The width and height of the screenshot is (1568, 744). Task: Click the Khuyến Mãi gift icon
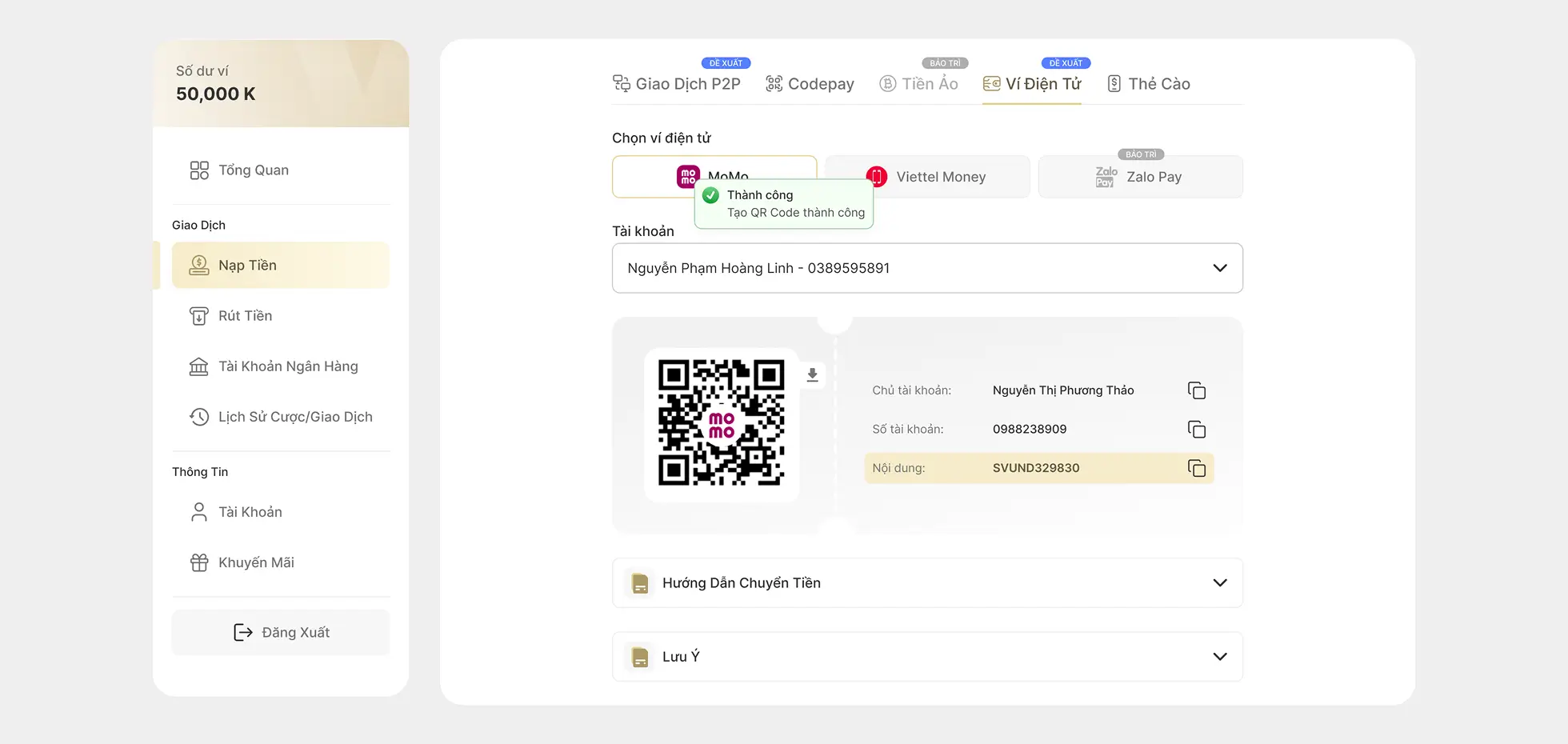199,562
